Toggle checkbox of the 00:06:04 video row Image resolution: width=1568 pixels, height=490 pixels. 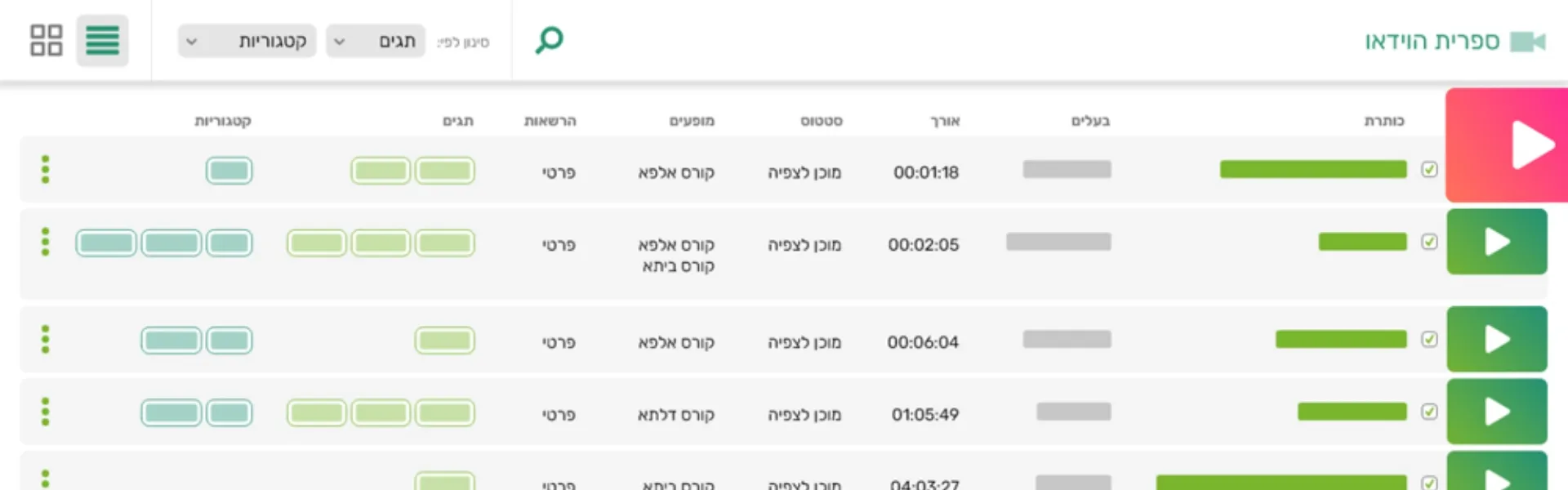pyautogui.click(x=1429, y=339)
